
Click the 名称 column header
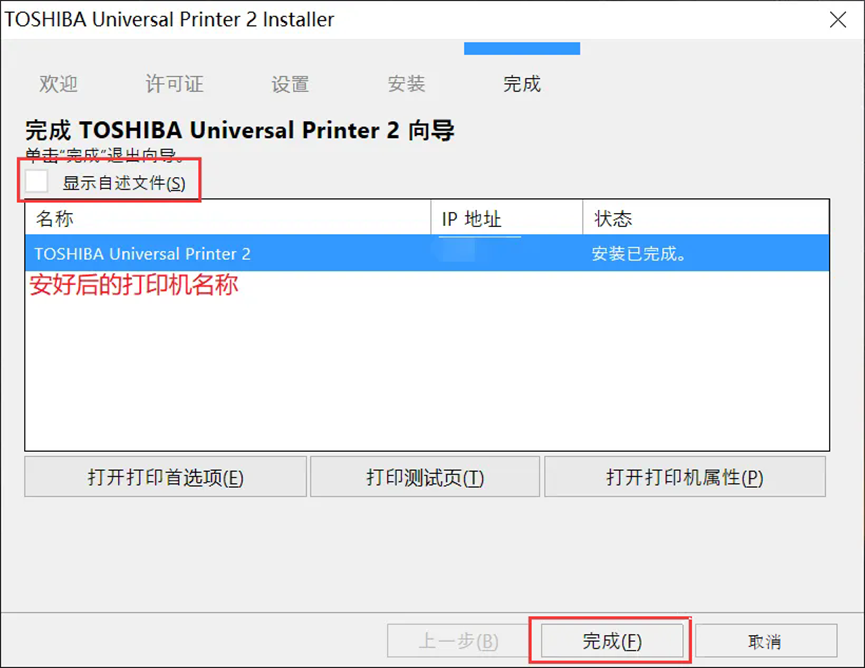point(228,218)
